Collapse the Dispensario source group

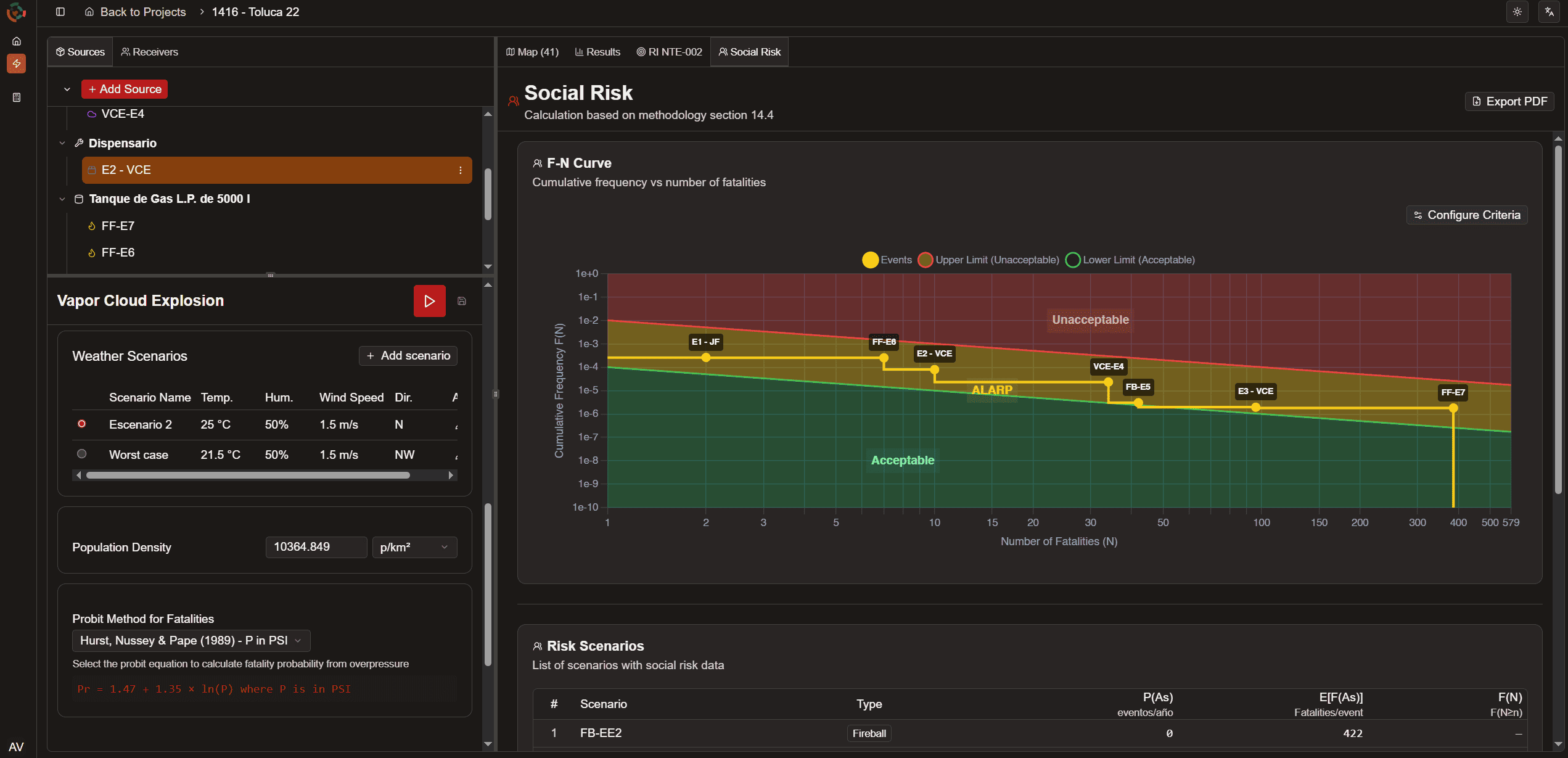tap(62, 142)
